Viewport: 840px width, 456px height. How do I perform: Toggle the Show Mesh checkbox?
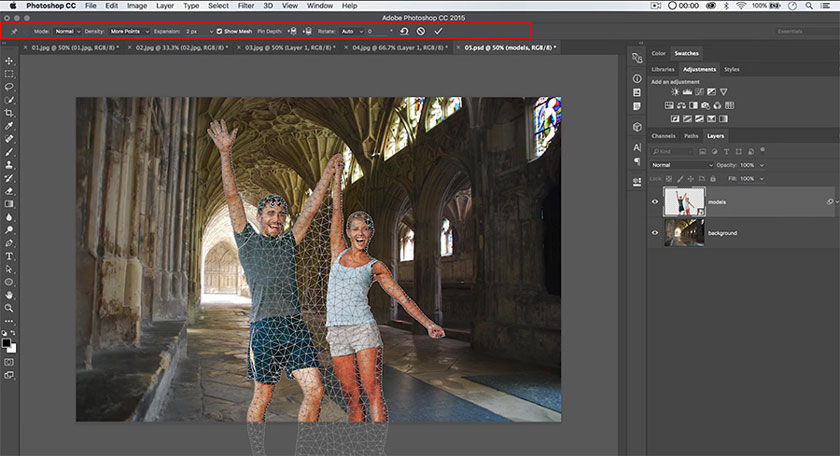(x=220, y=31)
